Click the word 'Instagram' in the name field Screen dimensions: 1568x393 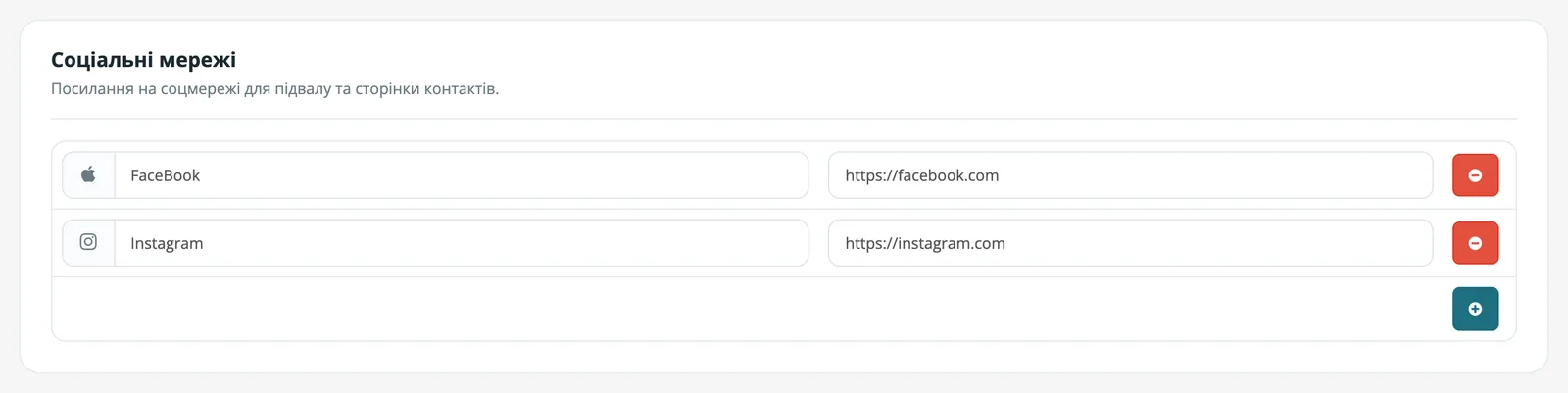tap(167, 243)
